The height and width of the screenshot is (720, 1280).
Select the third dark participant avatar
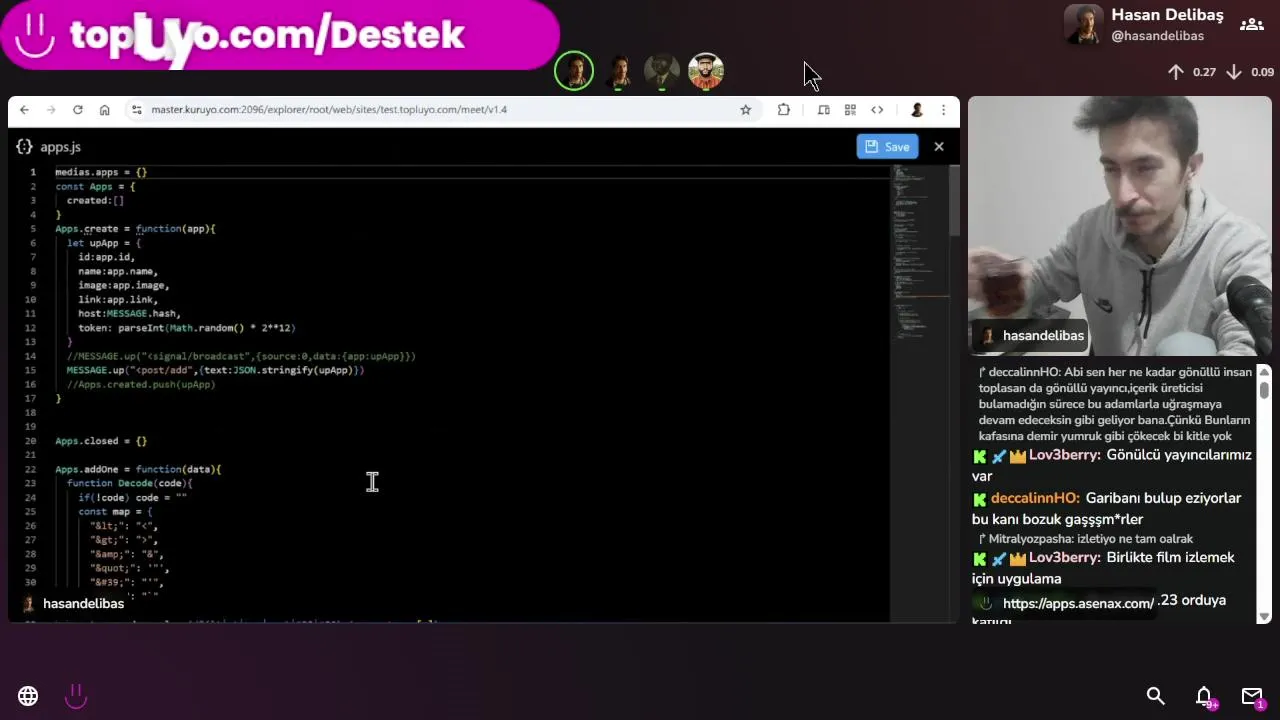(662, 71)
